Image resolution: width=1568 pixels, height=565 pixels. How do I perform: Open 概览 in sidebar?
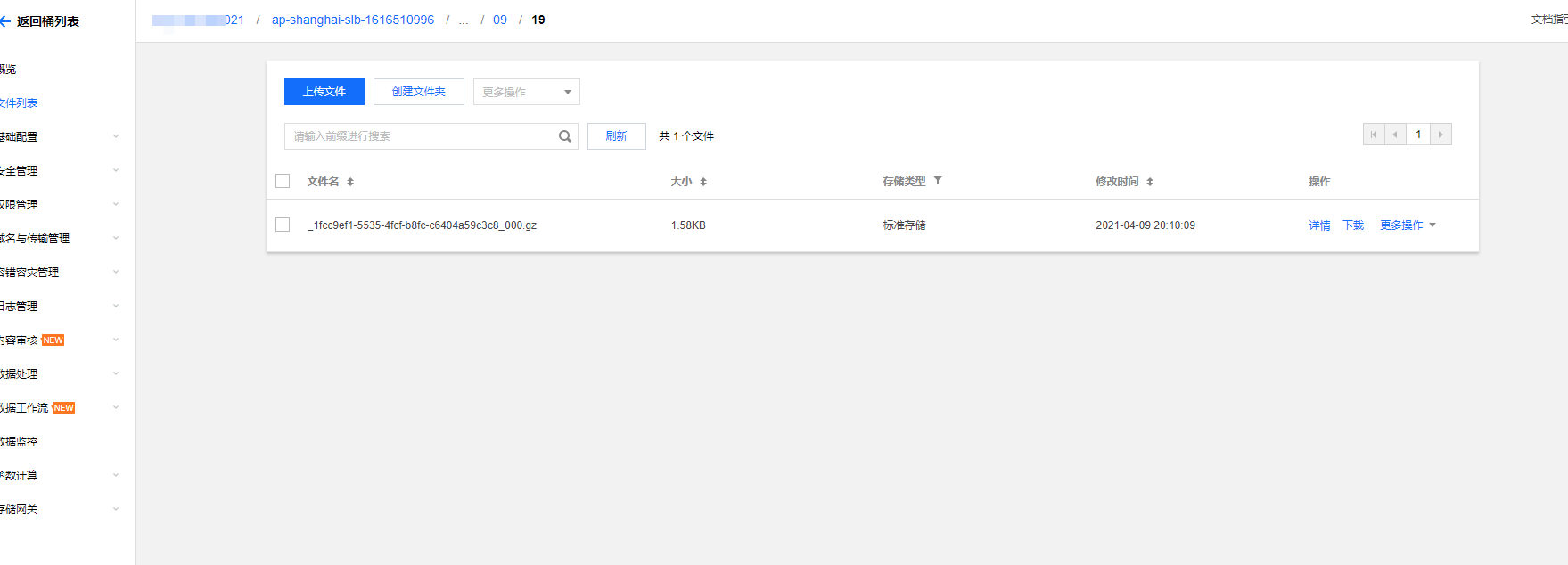(8, 69)
